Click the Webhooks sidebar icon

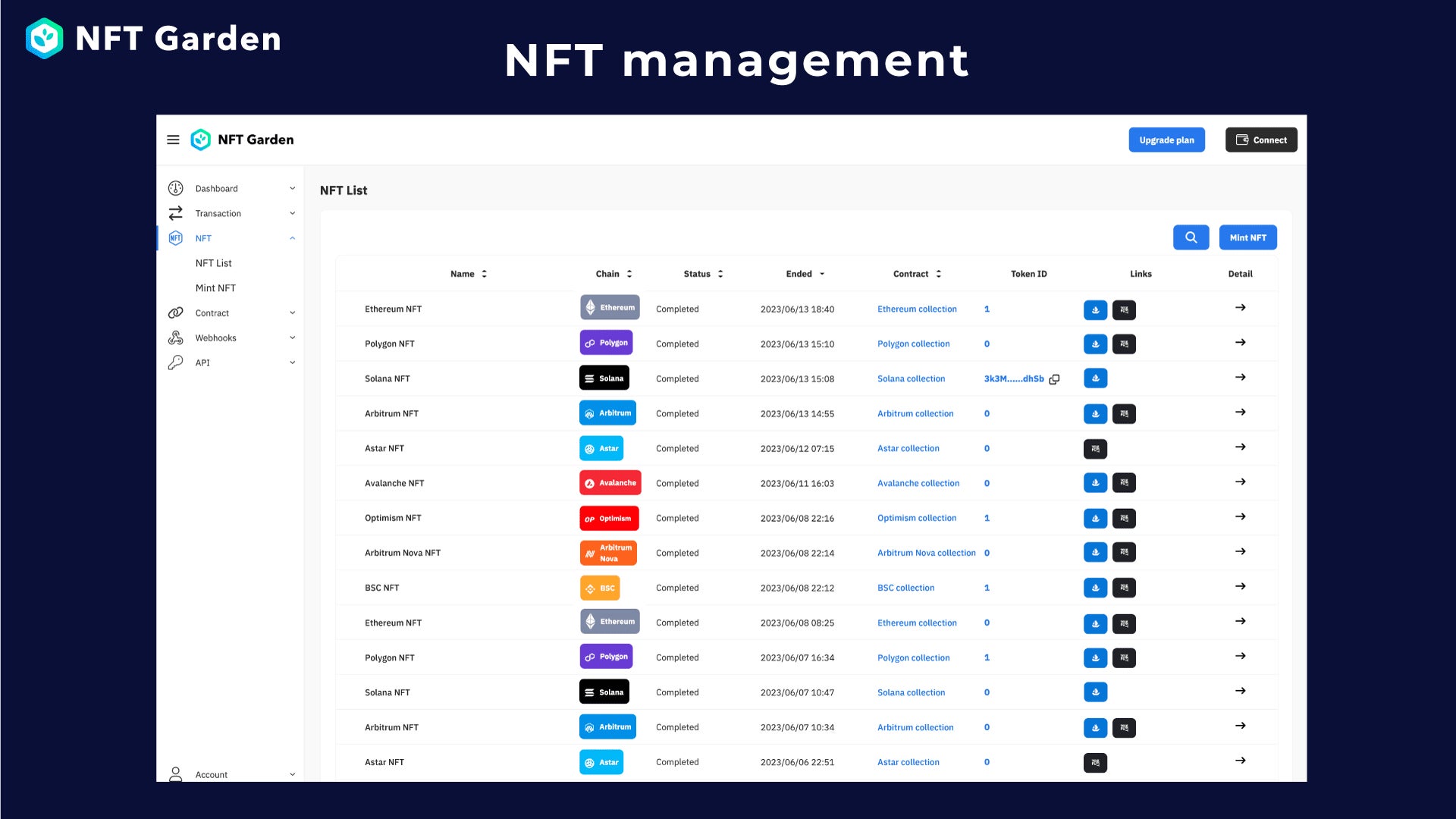pos(176,338)
